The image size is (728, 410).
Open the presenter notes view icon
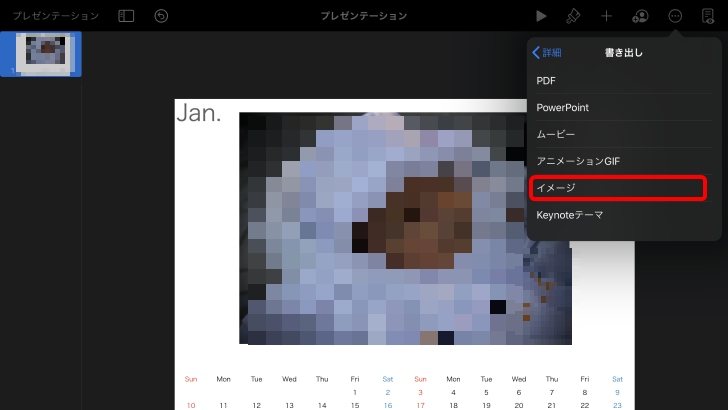tap(708, 16)
